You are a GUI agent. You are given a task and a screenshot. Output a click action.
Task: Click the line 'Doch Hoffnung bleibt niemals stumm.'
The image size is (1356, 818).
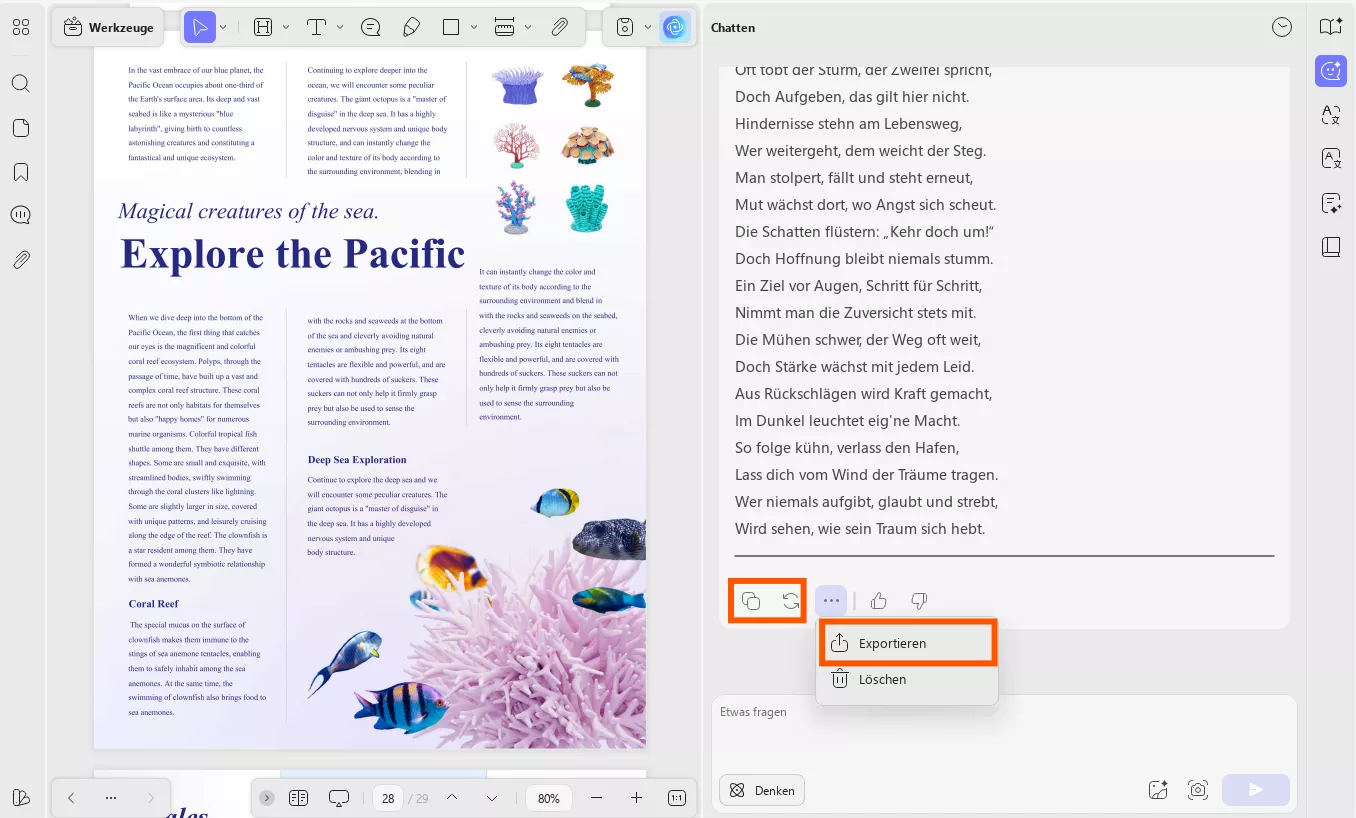864,259
